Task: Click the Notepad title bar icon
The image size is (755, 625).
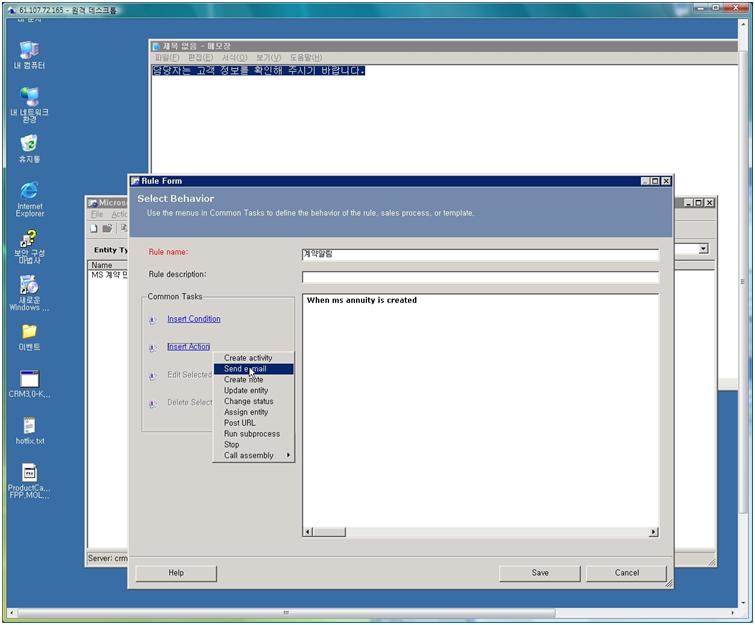Action: 156,47
